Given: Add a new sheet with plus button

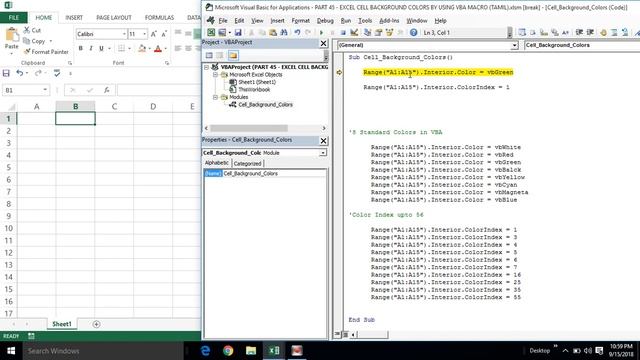Looking at the screenshot, I should click(96, 324).
